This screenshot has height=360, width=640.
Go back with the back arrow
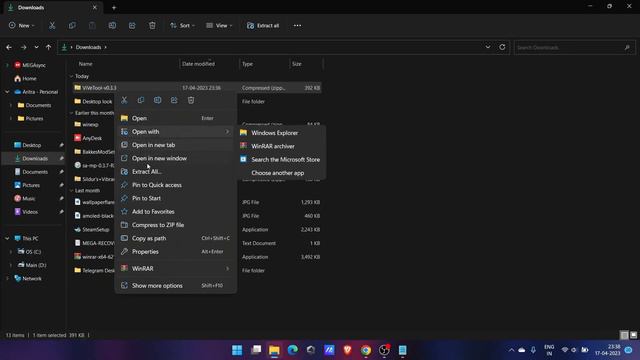9,47
